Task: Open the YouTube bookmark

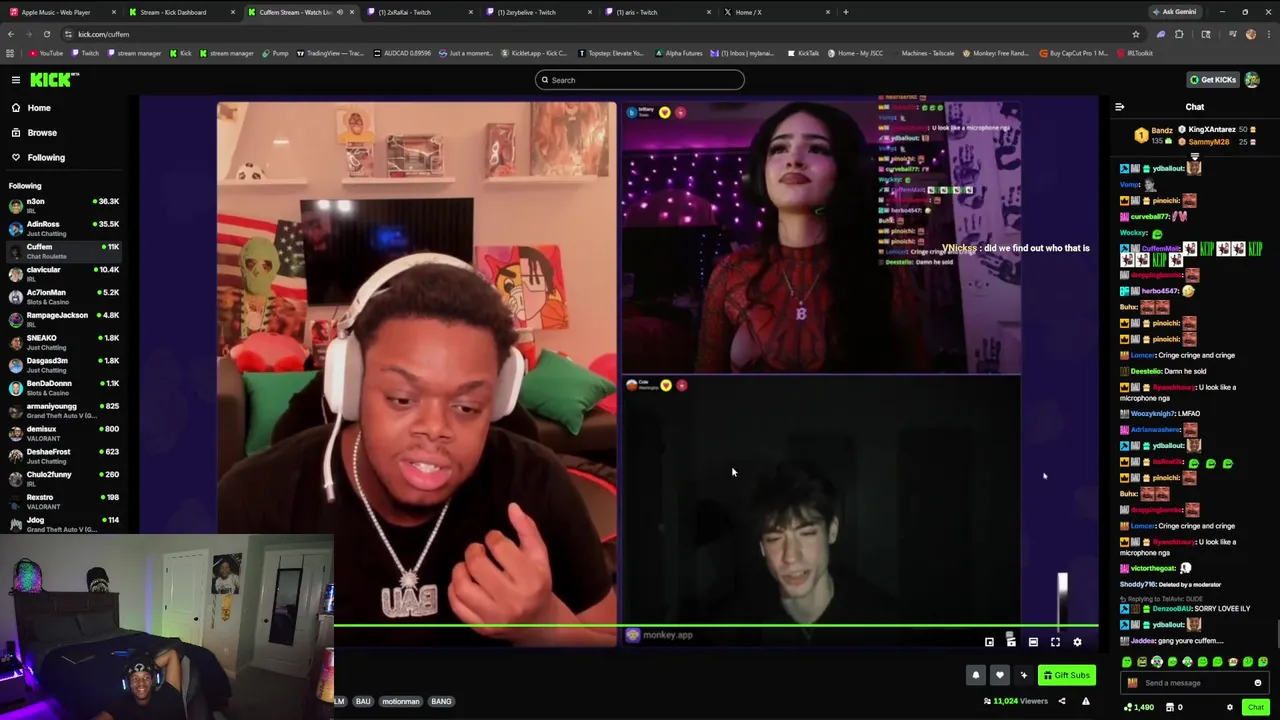Action: tap(46, 53)
